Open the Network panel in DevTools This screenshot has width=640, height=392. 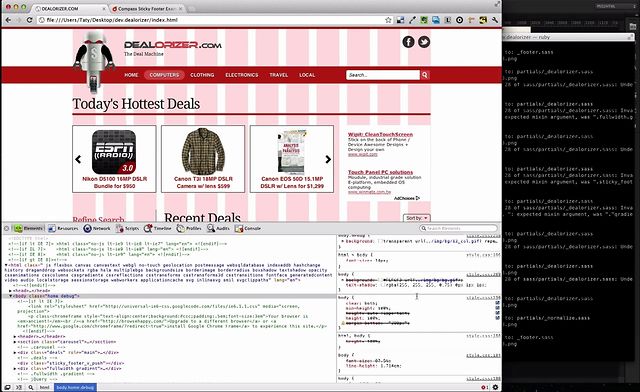click(97, 228)
